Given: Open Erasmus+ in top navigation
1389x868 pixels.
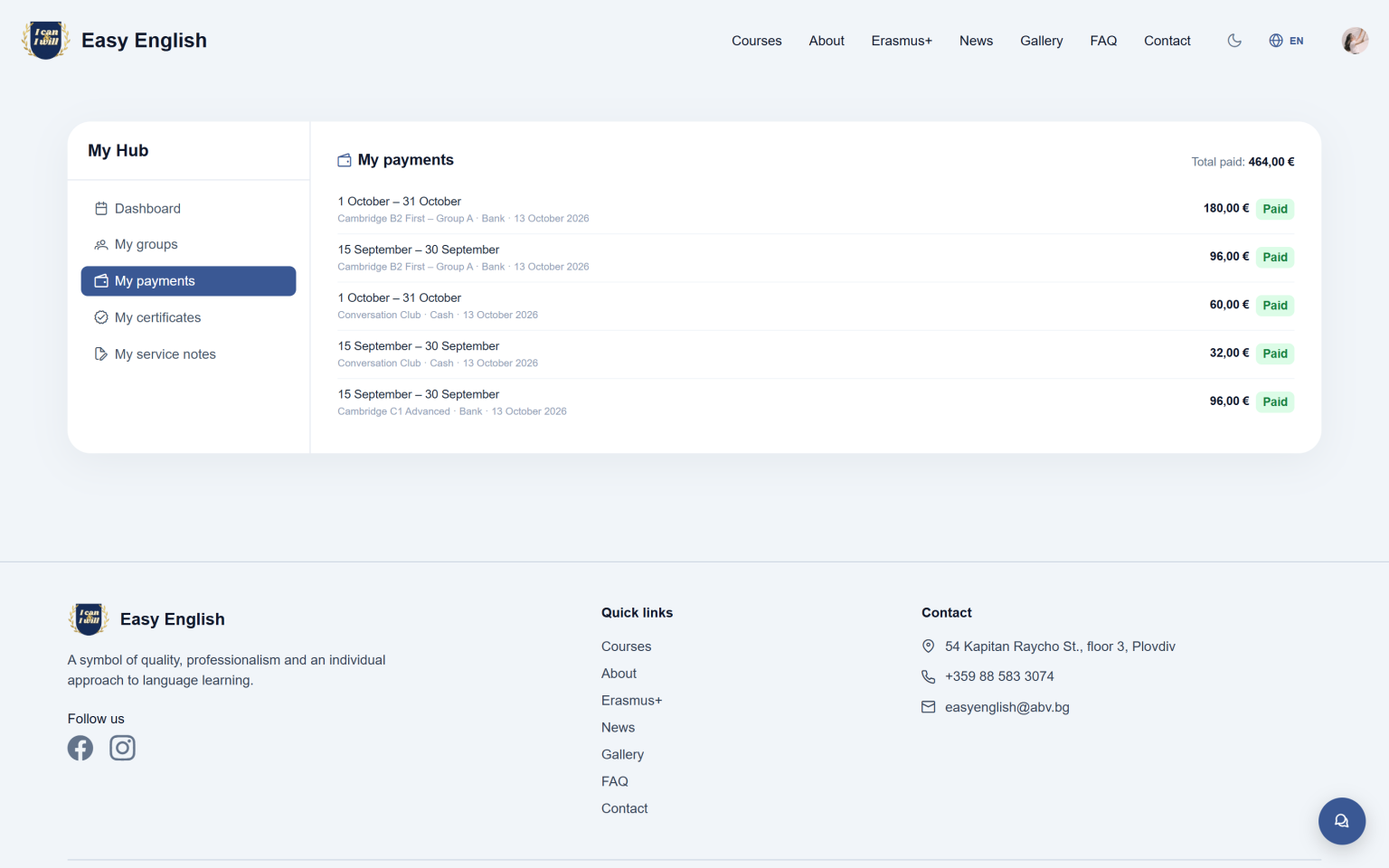Looking at the screenshot, I should [x=902, y=41].
